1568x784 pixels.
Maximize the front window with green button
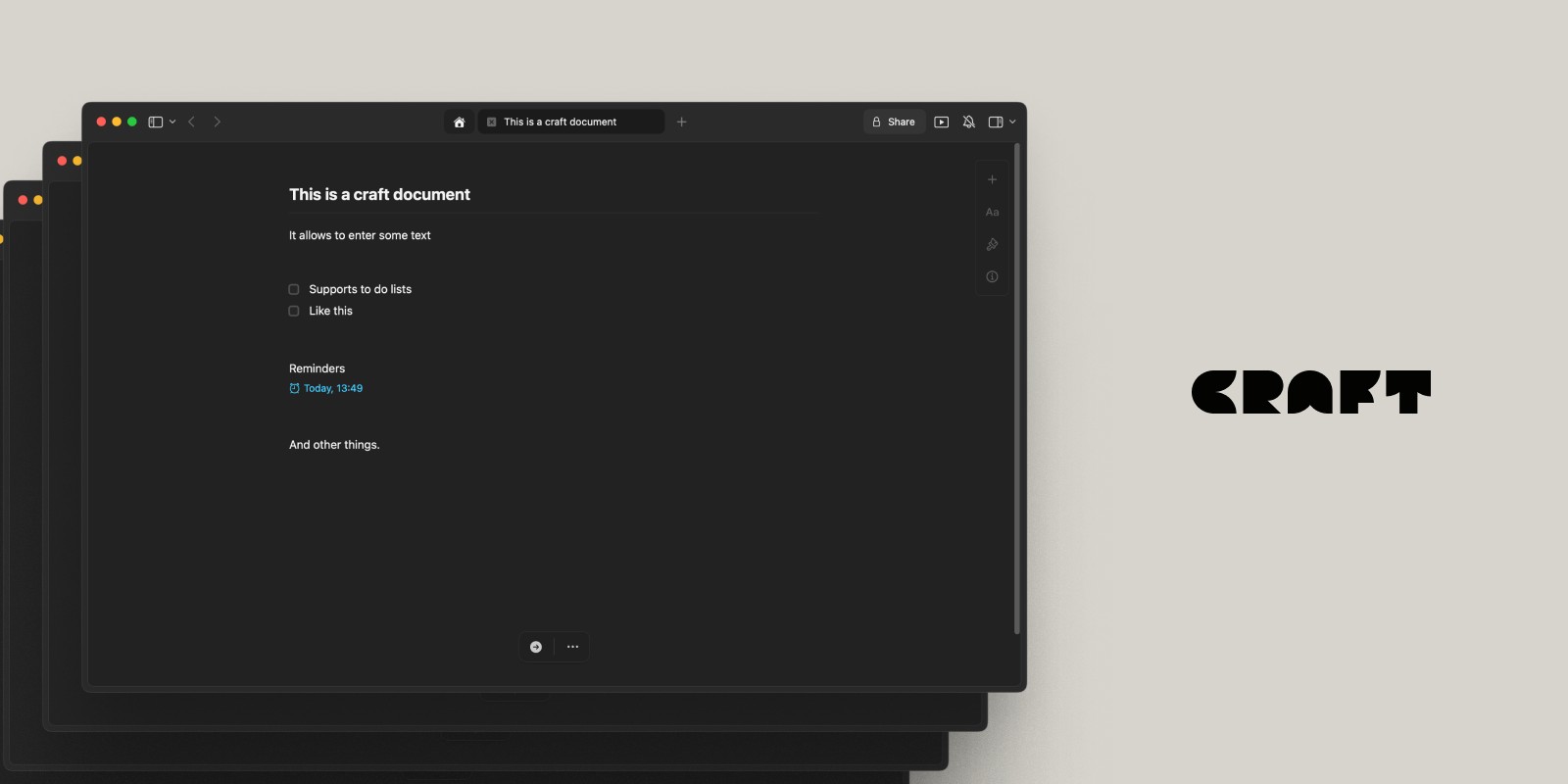click(132, 122)
